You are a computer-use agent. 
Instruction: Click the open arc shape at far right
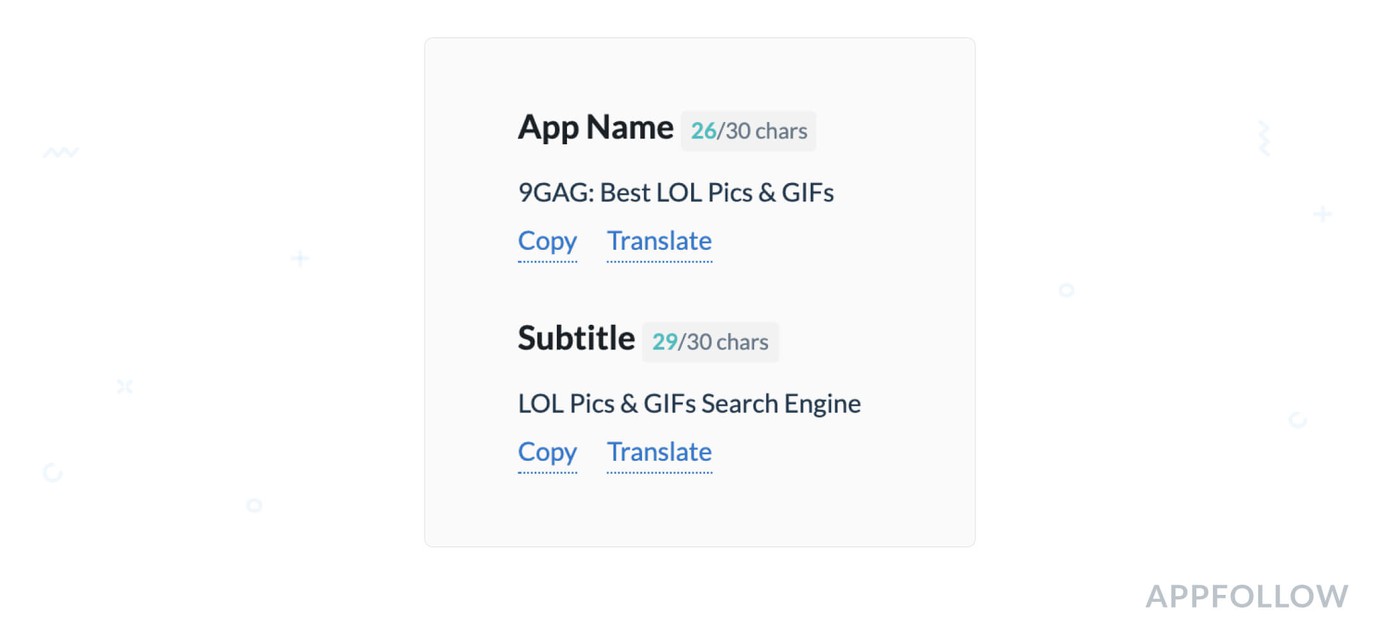point(1298,420)
